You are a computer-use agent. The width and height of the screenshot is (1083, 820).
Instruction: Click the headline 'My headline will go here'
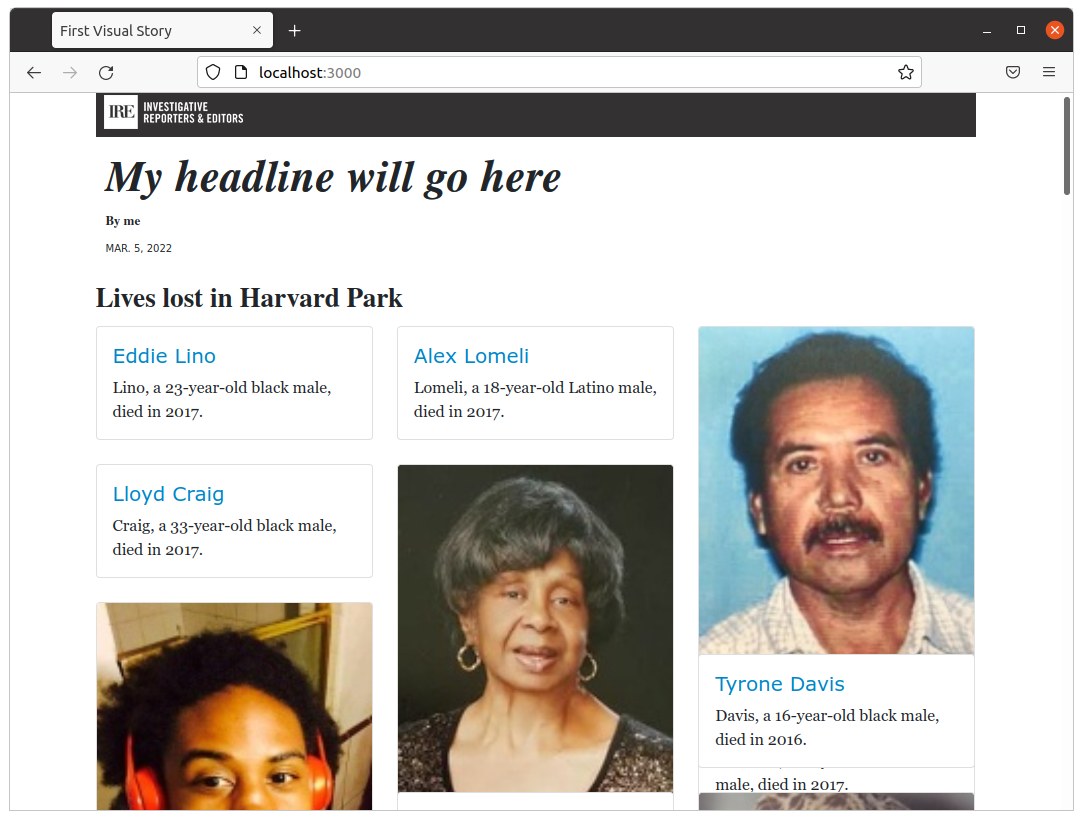(x=333, y=178)
